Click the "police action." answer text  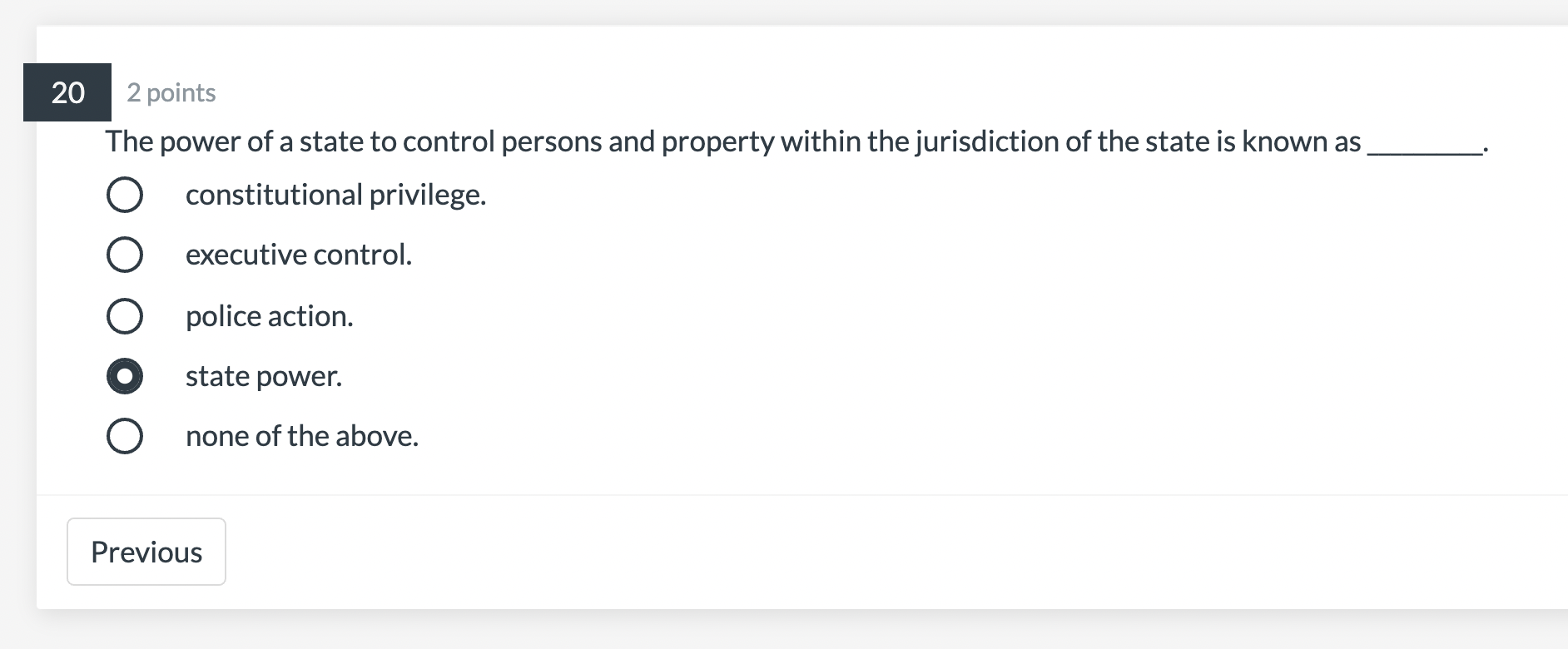[270, 315]
